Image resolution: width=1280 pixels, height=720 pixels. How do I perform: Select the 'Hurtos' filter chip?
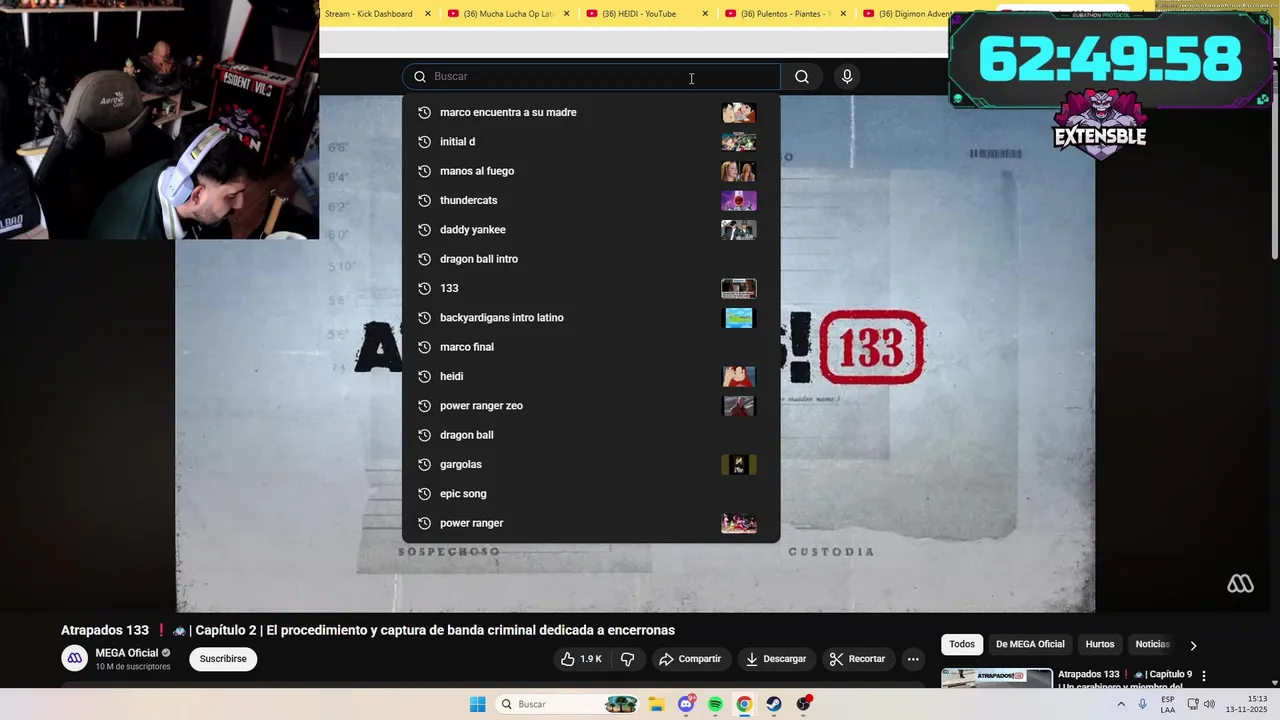[1100, 644]
